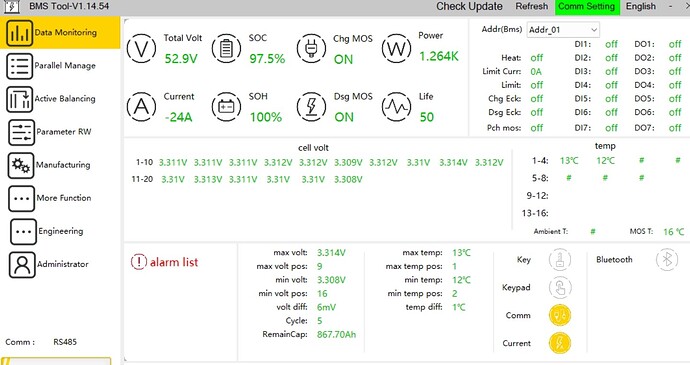Click the More Function dots icon

21,199
